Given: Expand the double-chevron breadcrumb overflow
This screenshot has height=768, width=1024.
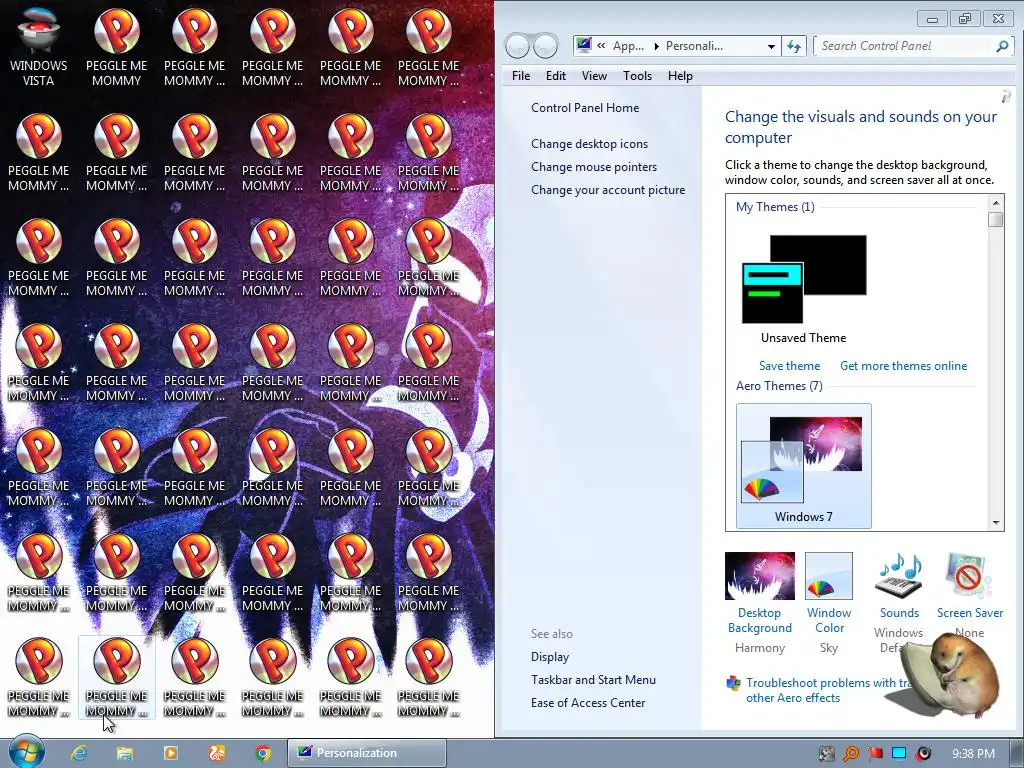Looking at the screenshot, I should click(601, 46).
